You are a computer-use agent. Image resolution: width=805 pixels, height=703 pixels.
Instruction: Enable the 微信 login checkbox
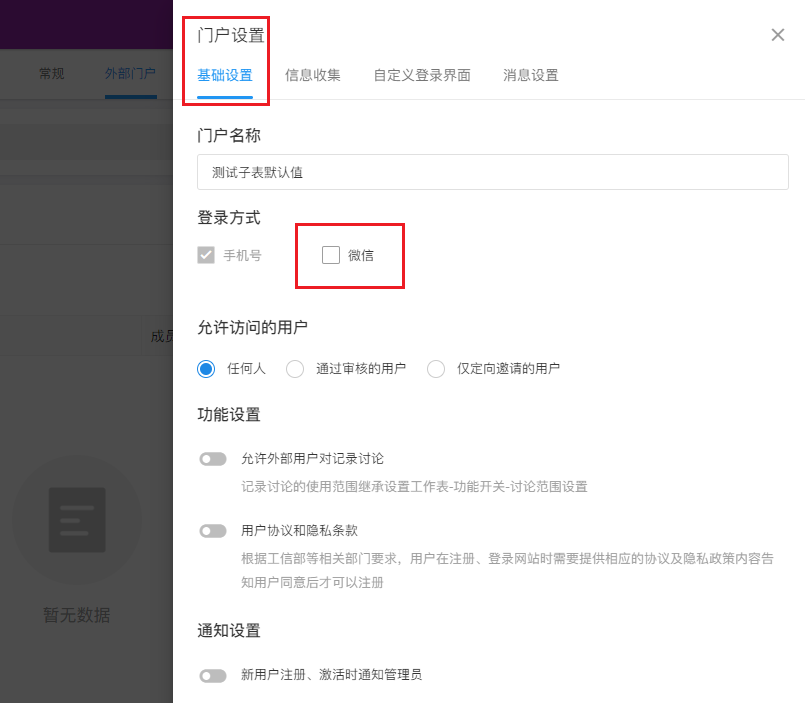point(331,255)
